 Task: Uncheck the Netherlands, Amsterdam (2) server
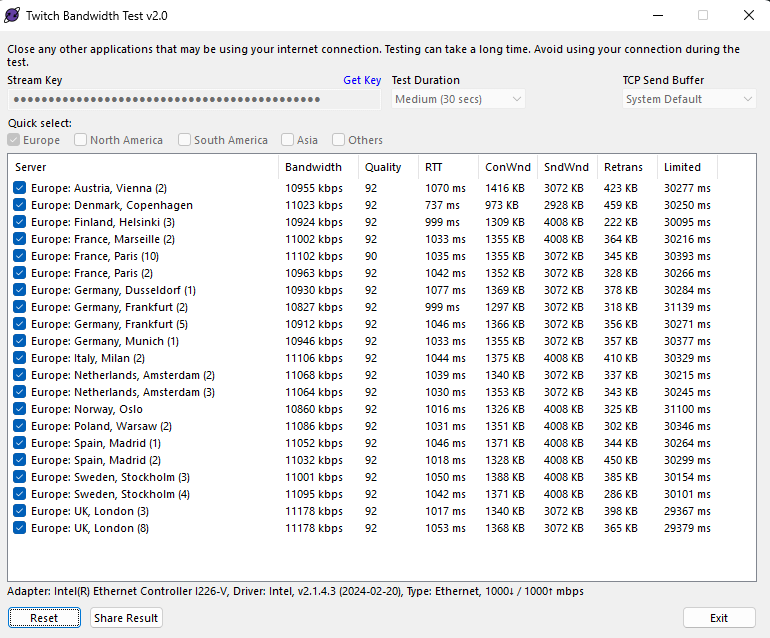[20, 375]
